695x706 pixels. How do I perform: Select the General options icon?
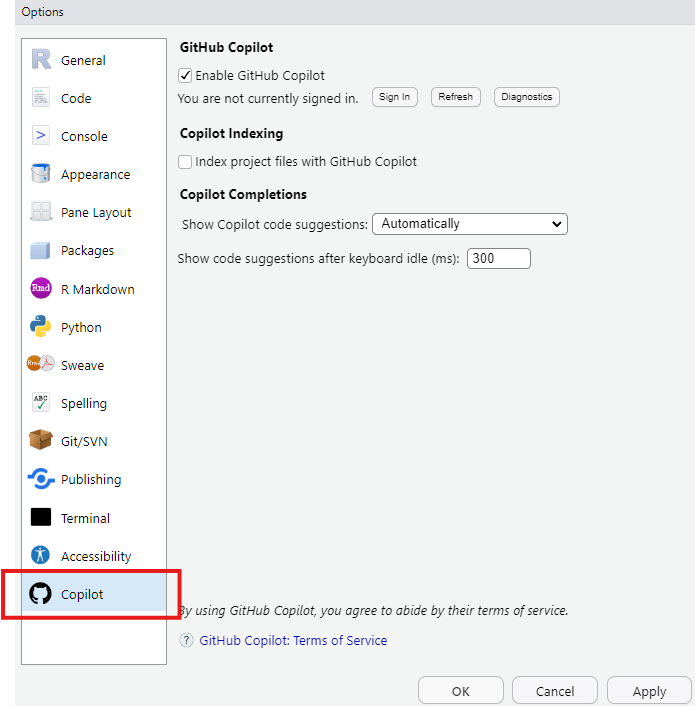pyautogui.click(x=41, y=60)
